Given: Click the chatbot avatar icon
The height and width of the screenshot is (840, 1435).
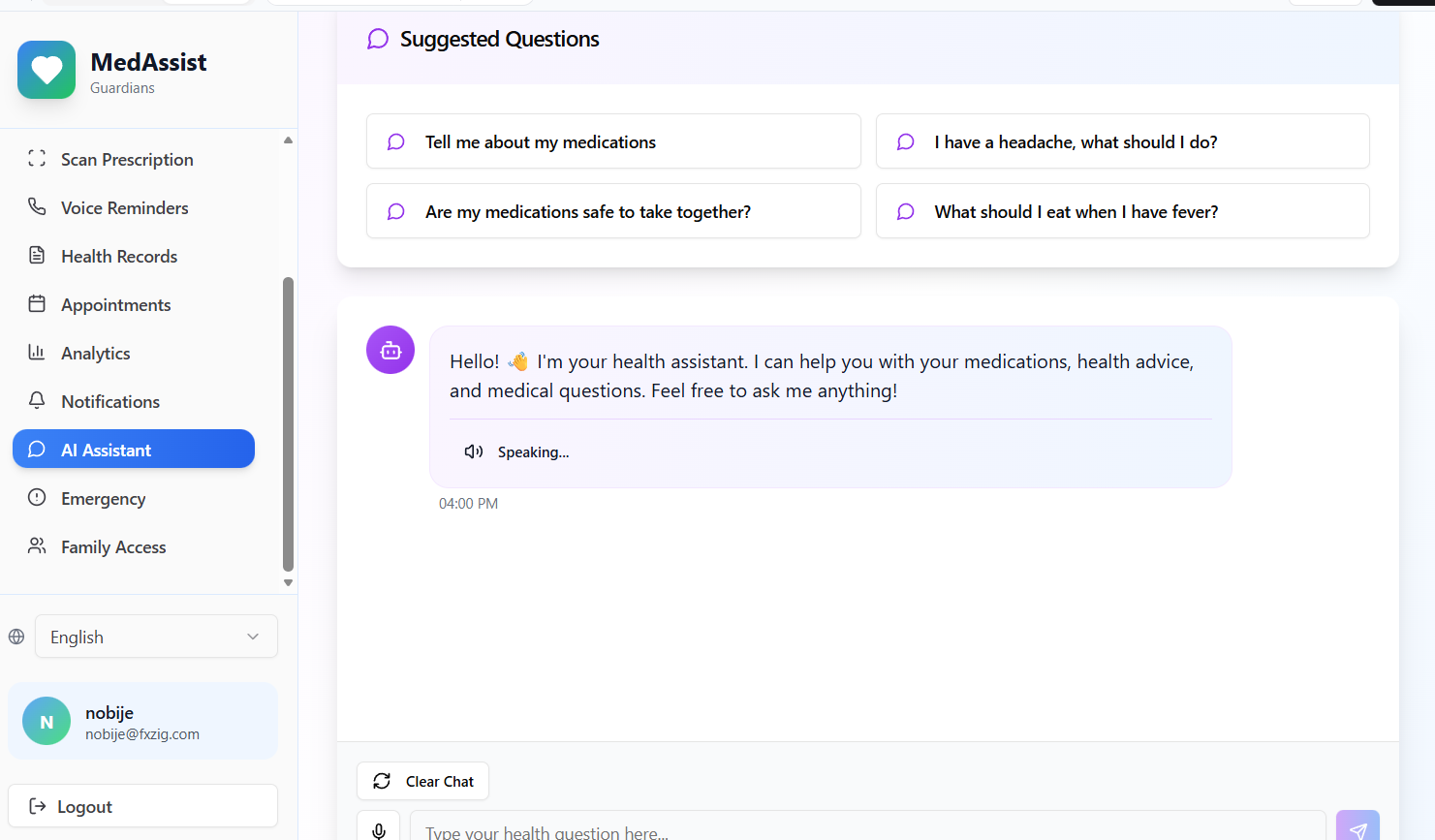Looking at the screenshot, I should point(390,350).
